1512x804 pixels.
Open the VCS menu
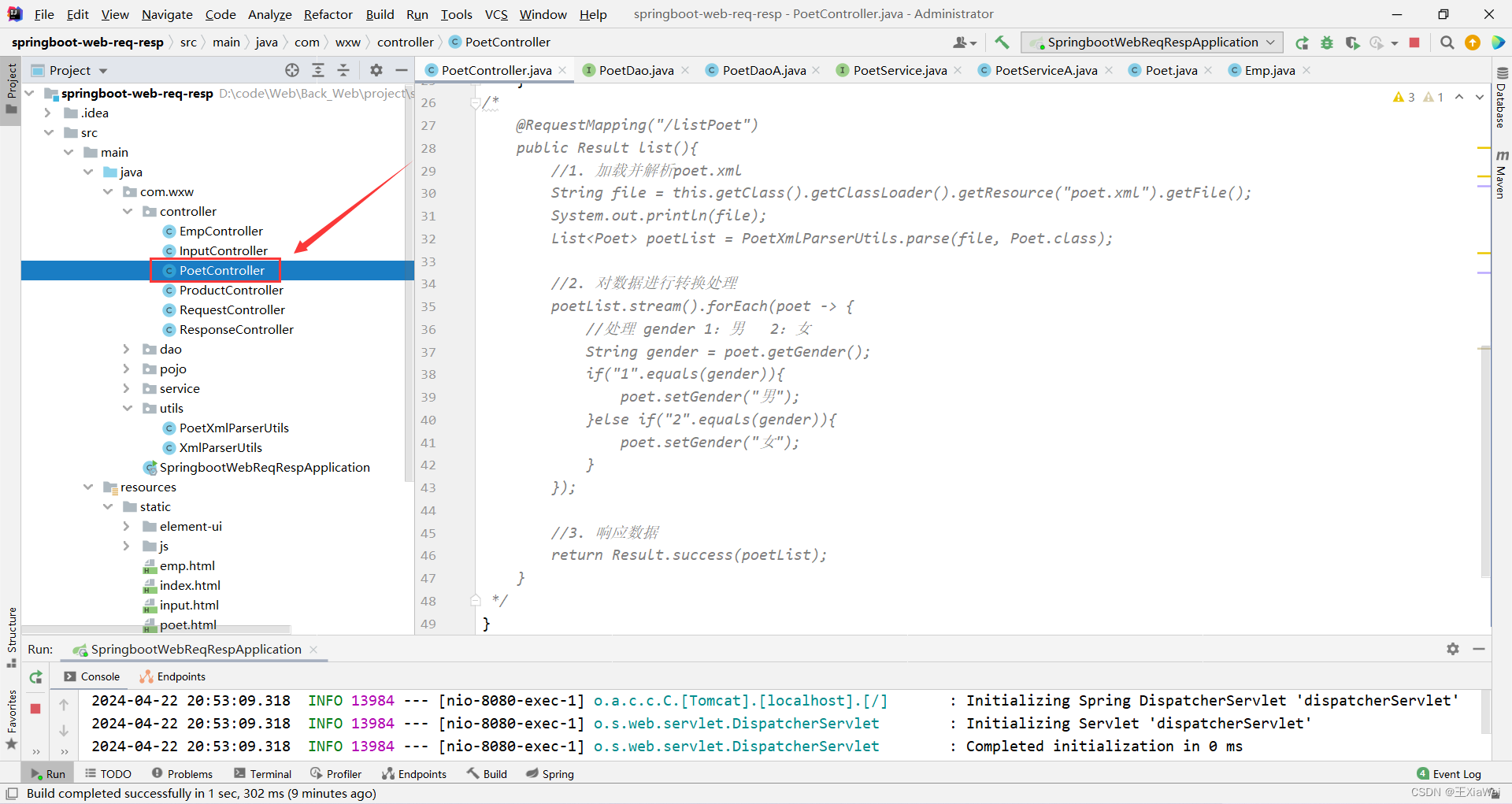click(496, 14)
